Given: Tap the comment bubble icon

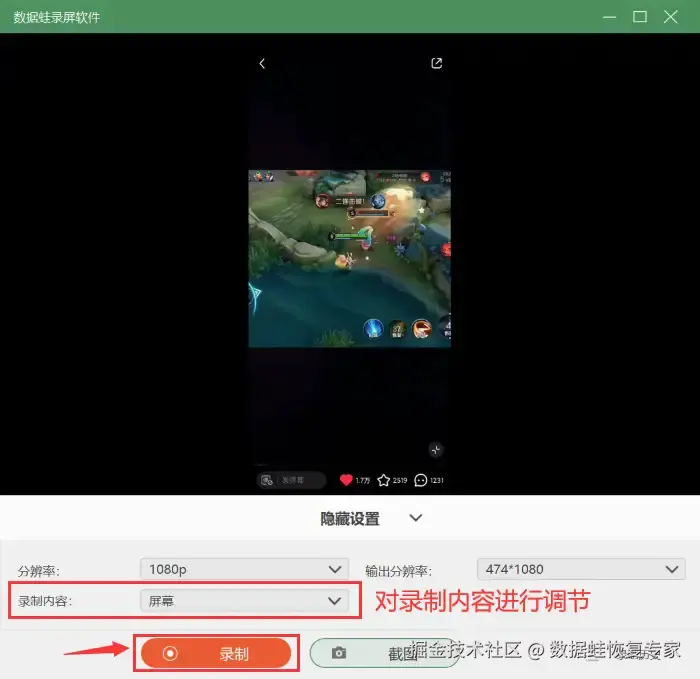Looking at the screenshot, I should pyautogui.click(x=421, y=480).
